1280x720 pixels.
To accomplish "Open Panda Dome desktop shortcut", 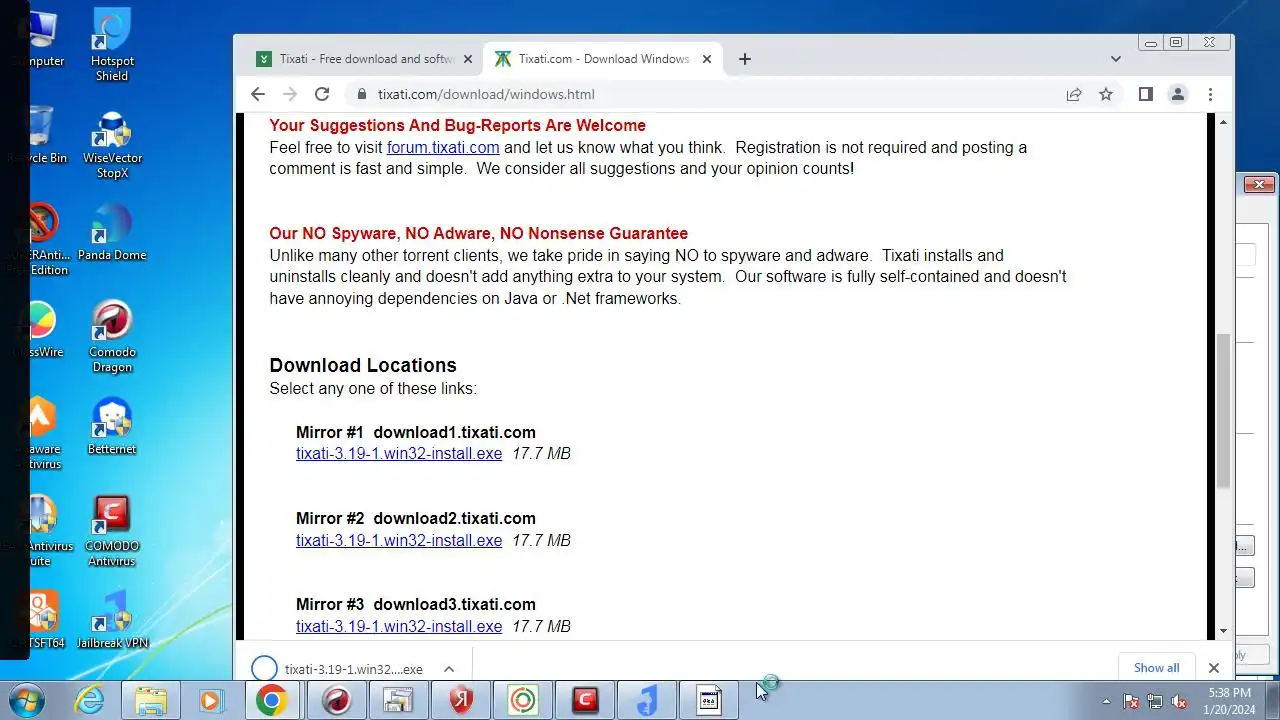I will (112, 233).
